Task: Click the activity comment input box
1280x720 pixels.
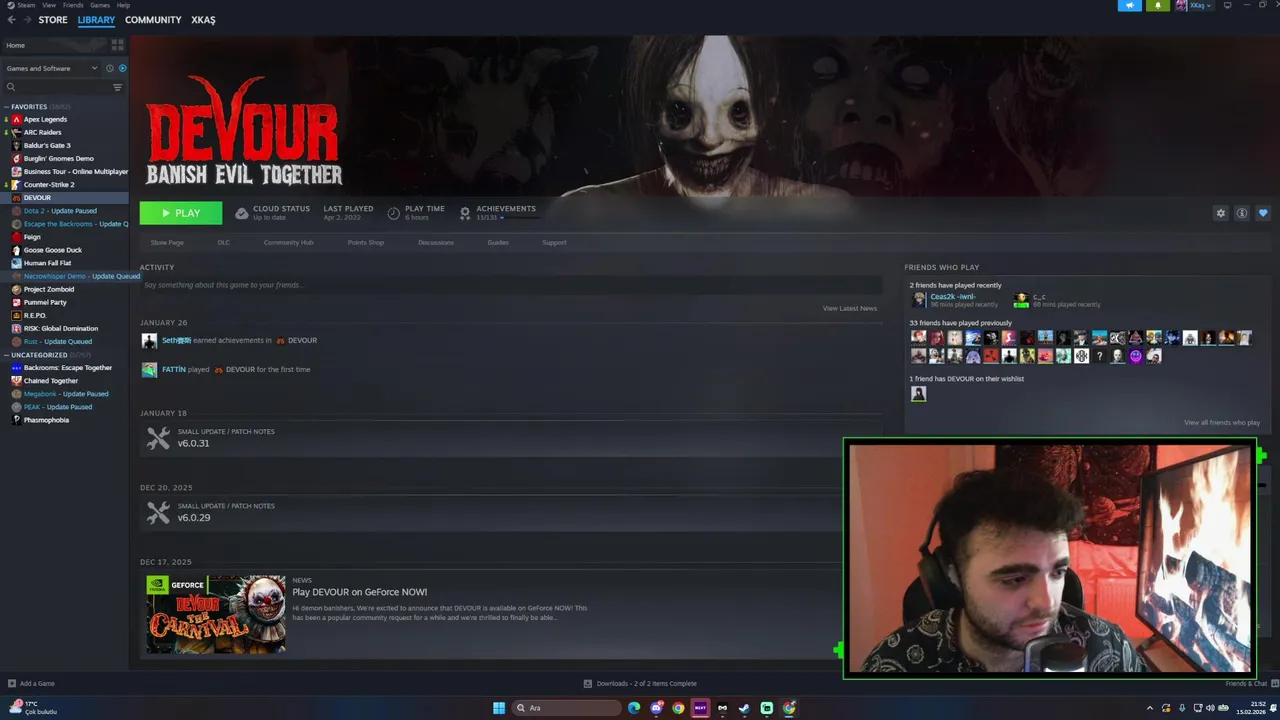Action: tap(510, 285)
